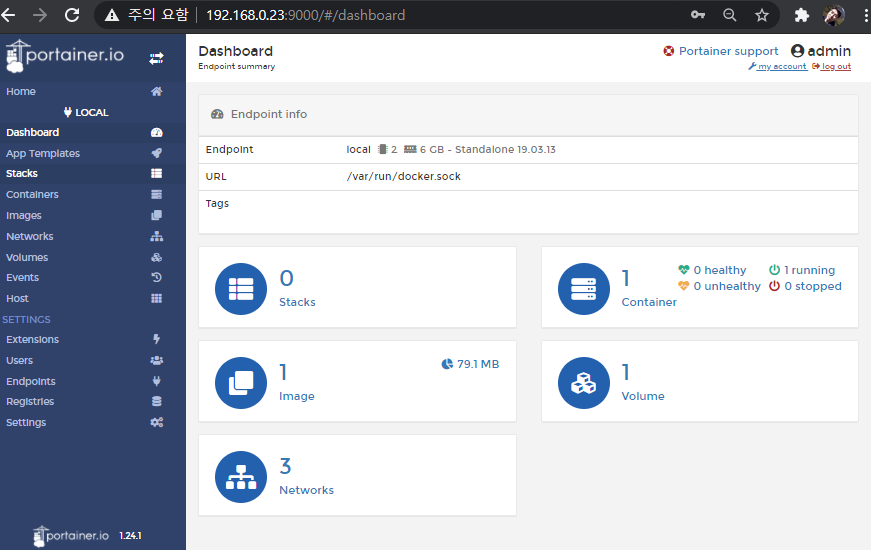Click the Volumes cubes icon in sidebar
The height and width of the screenshot is (550, 871).
point(157,257)
